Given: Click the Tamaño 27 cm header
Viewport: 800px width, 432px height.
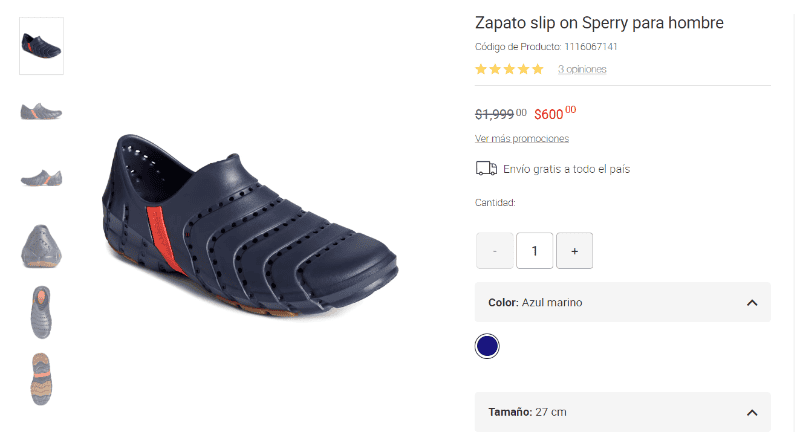Looking at the screenshot, I should (528, 412).
